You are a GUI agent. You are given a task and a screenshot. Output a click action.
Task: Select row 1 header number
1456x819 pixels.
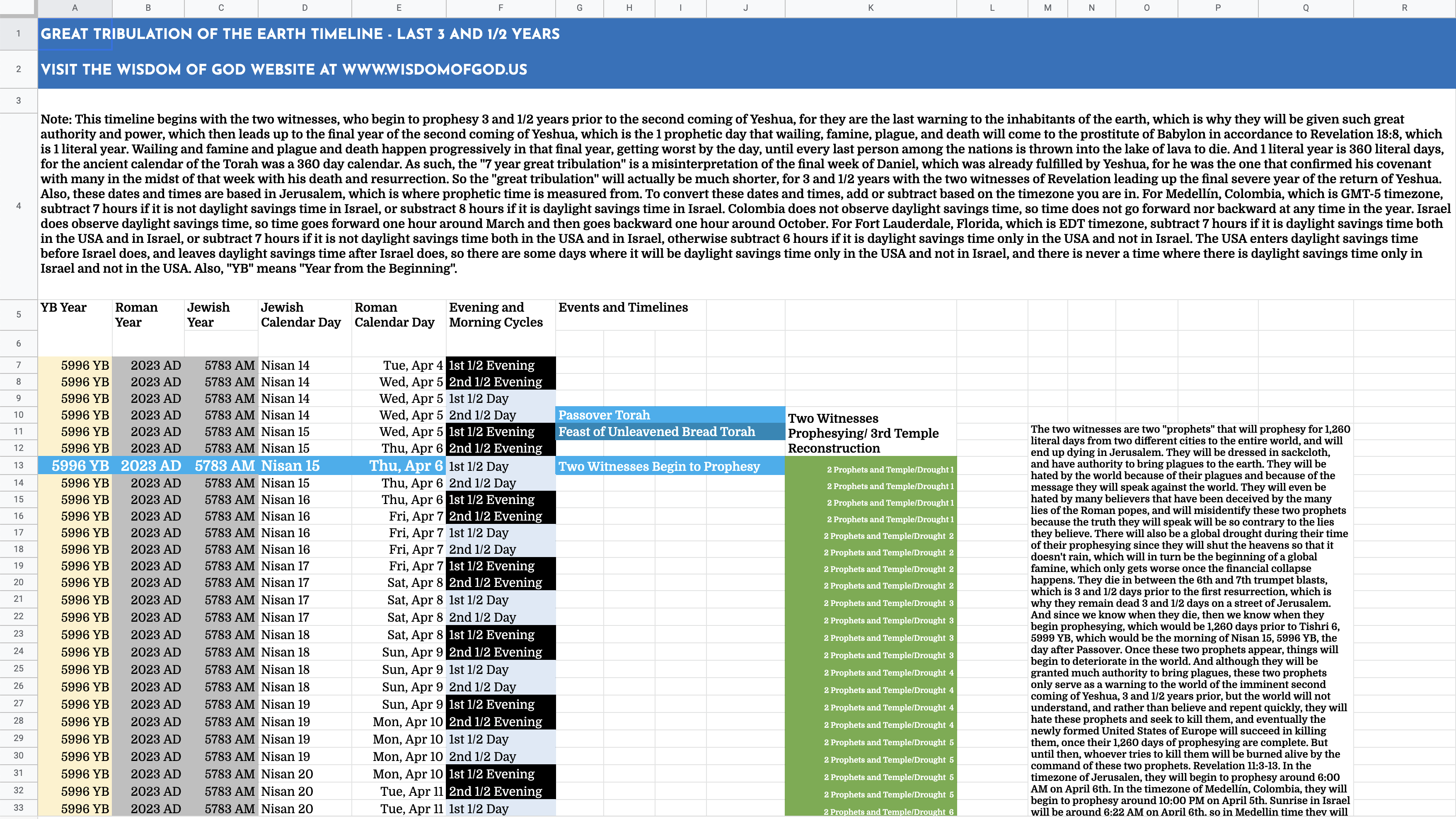click(19, 34)
